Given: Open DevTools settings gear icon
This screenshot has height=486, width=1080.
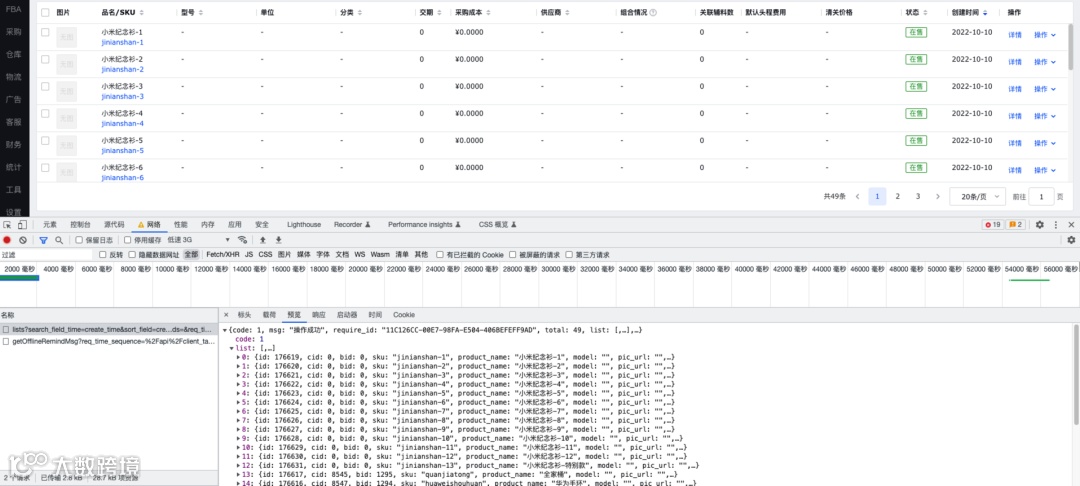Looking at the screenshot, I should coord(1040,224).
